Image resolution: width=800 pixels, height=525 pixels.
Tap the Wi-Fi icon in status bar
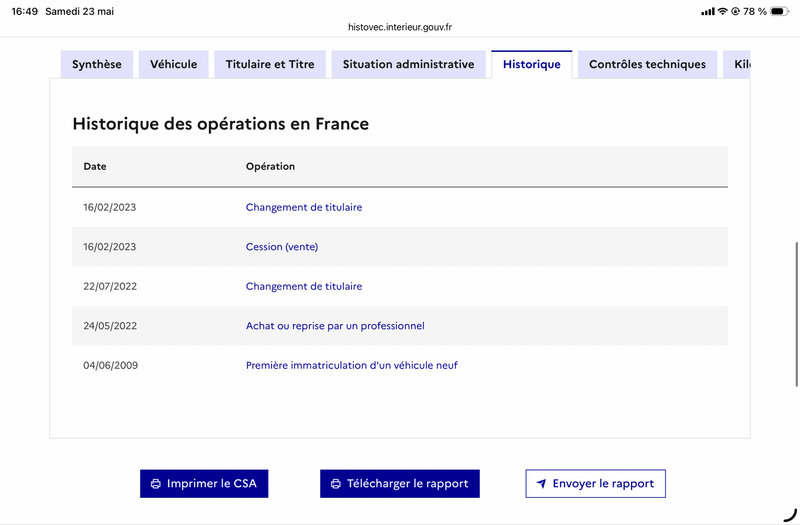(x=722, y=11)
